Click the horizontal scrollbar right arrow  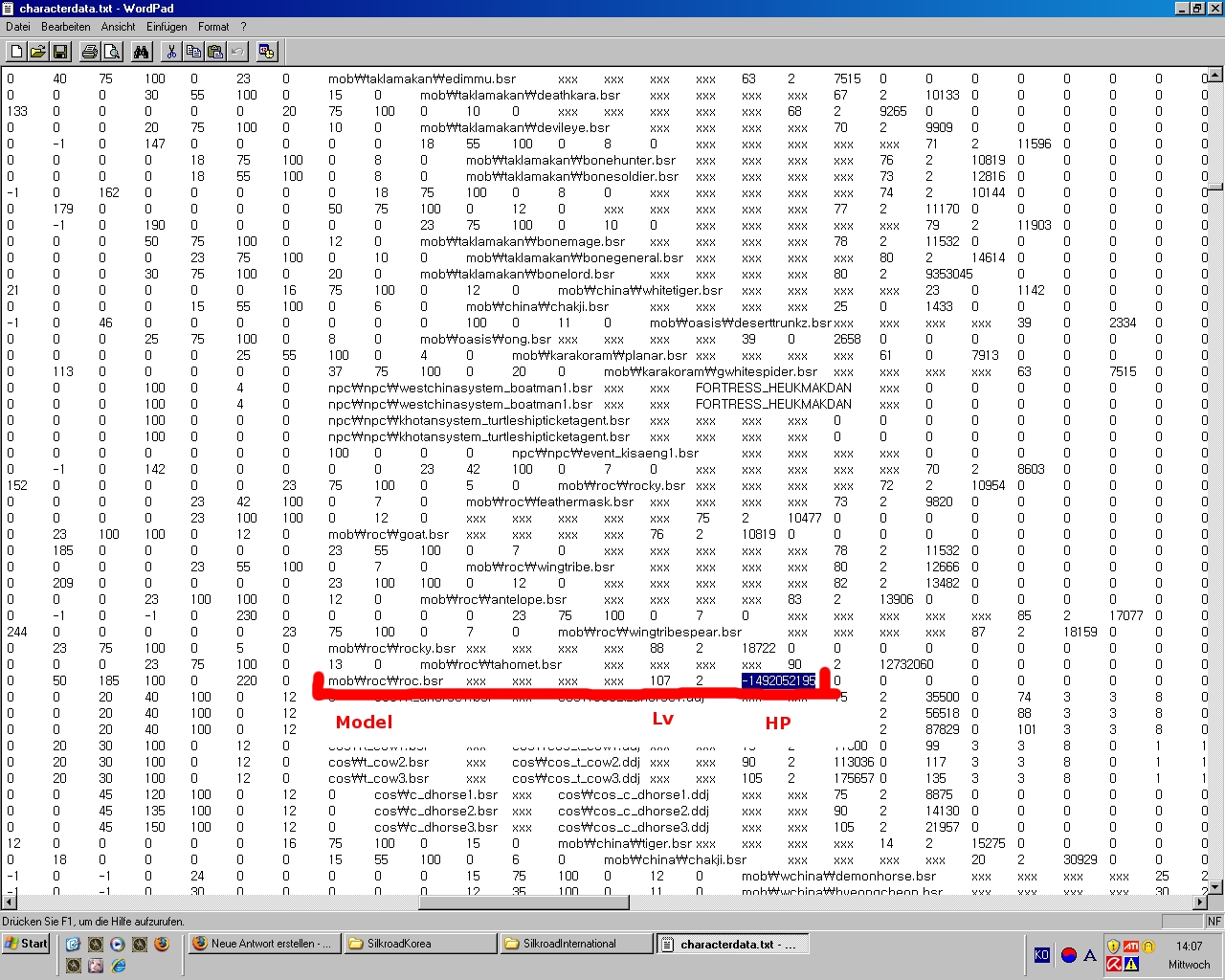[1200, 902]
